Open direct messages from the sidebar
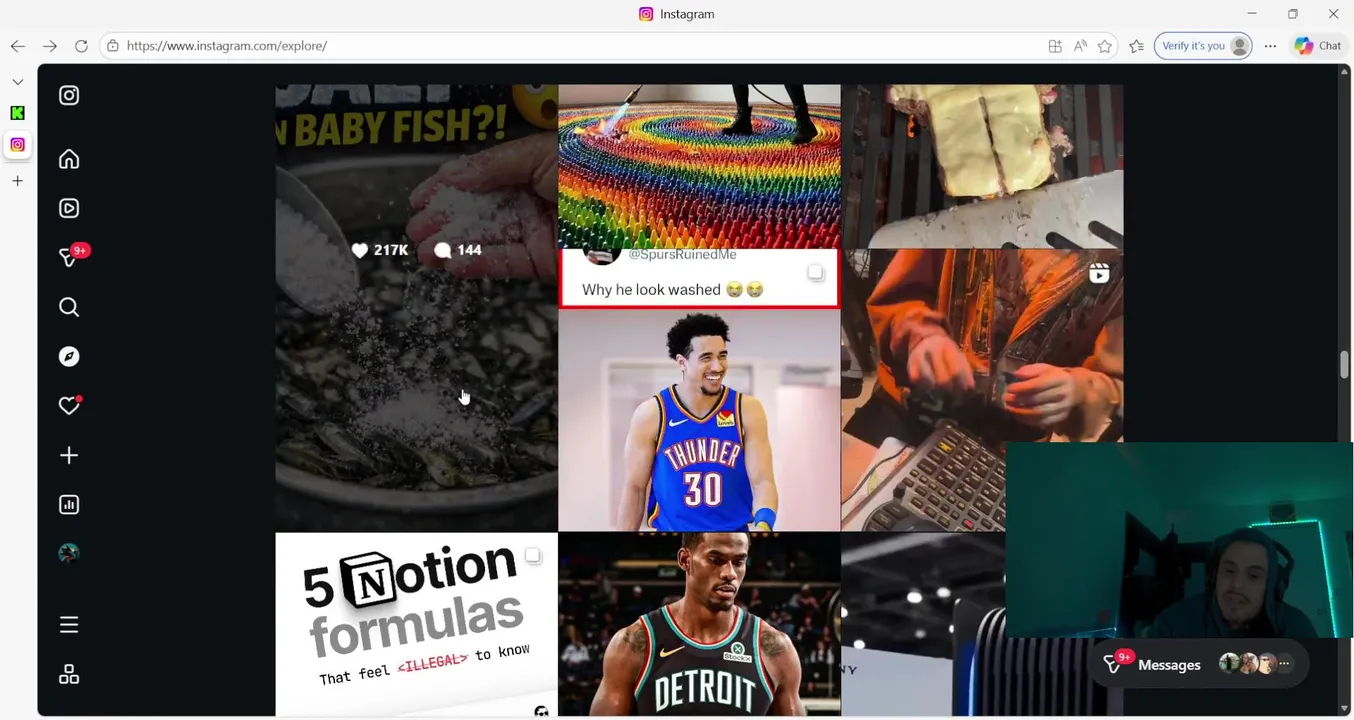1354x720 pixels. coord(69,257)
